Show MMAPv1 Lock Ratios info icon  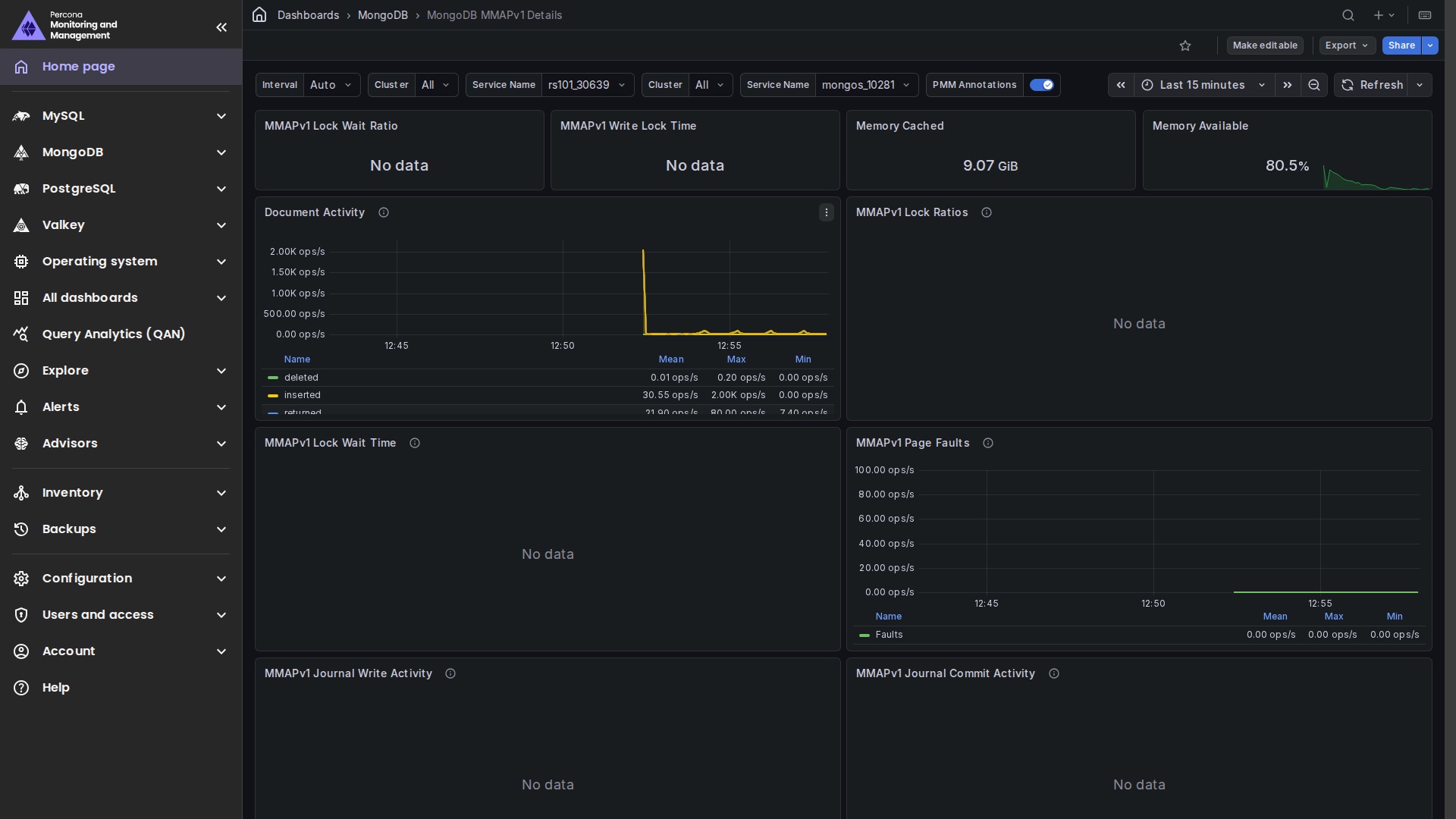[987, 212]
